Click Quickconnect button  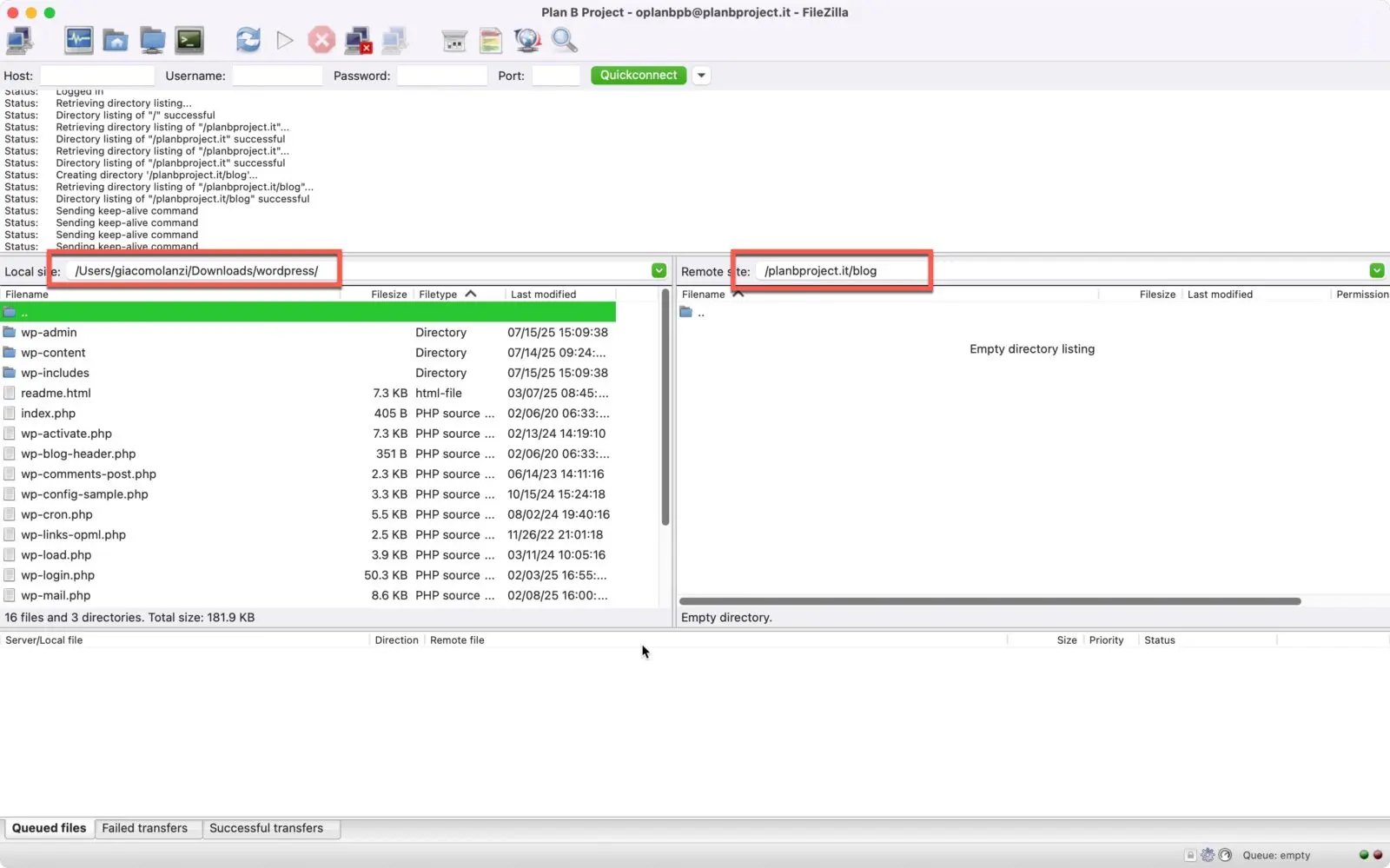coord(639,76)
